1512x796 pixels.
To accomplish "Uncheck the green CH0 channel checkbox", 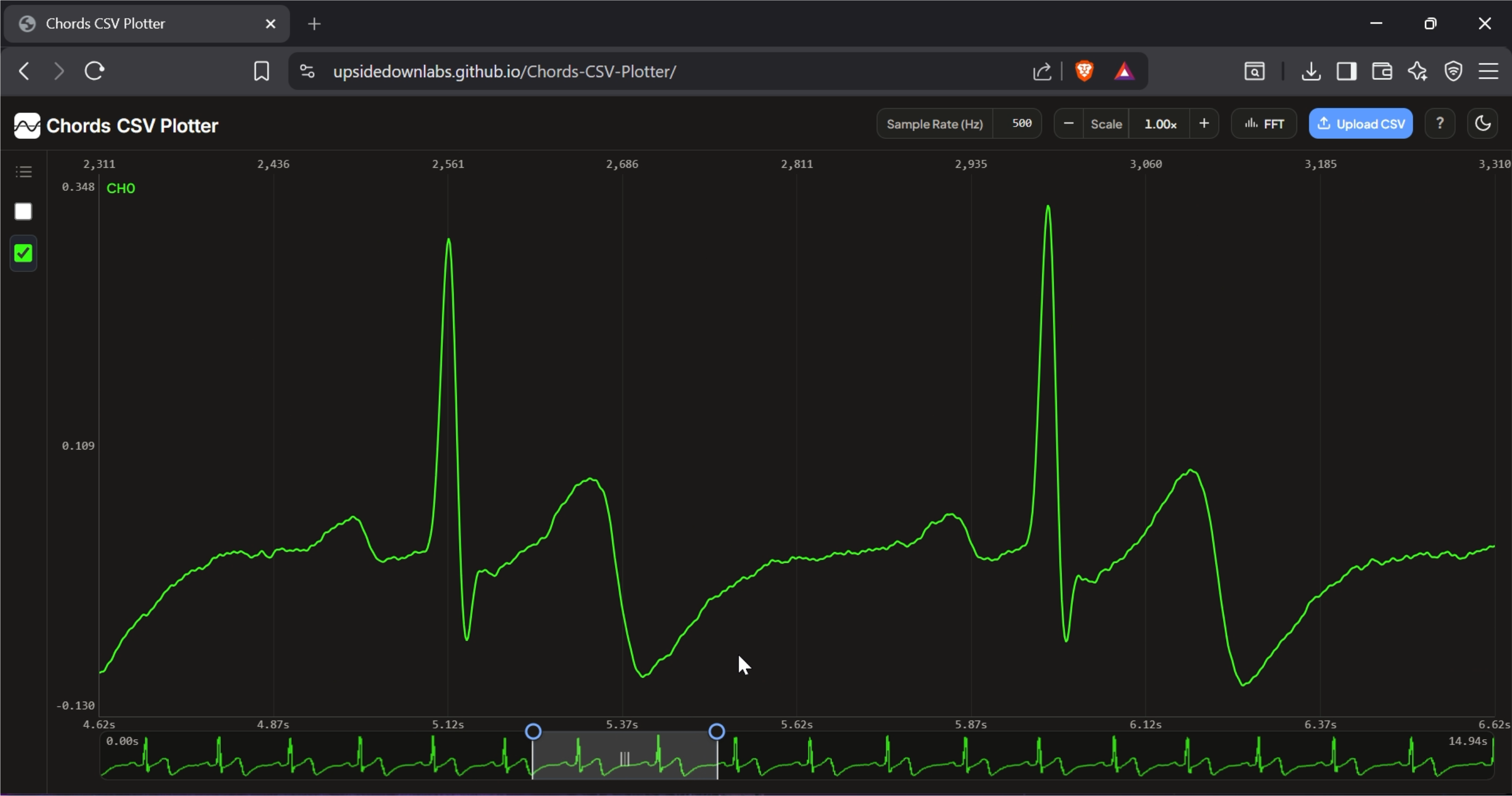I will 24,254.
